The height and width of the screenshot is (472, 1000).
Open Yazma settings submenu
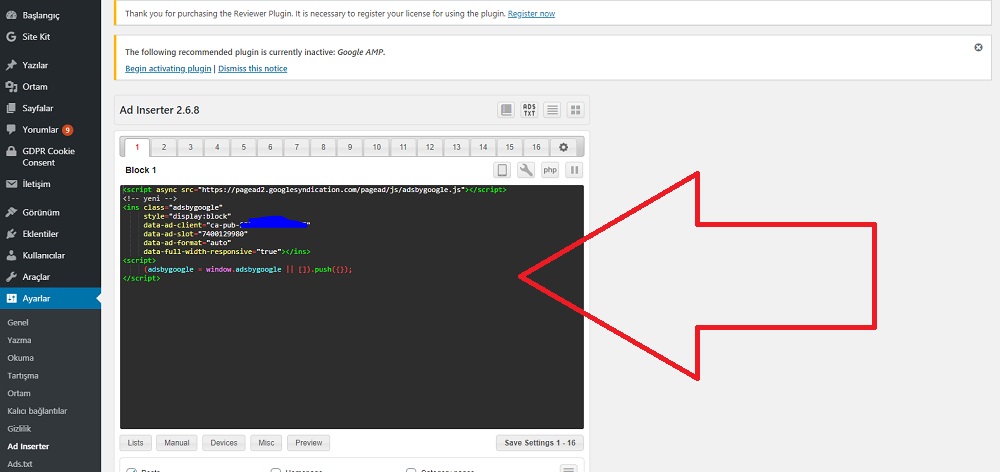tap(19, 341)
